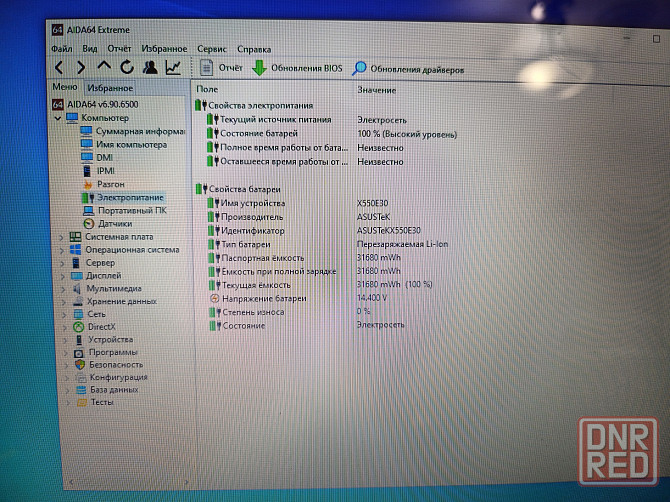Select the Степень износа row

(289, 312)
